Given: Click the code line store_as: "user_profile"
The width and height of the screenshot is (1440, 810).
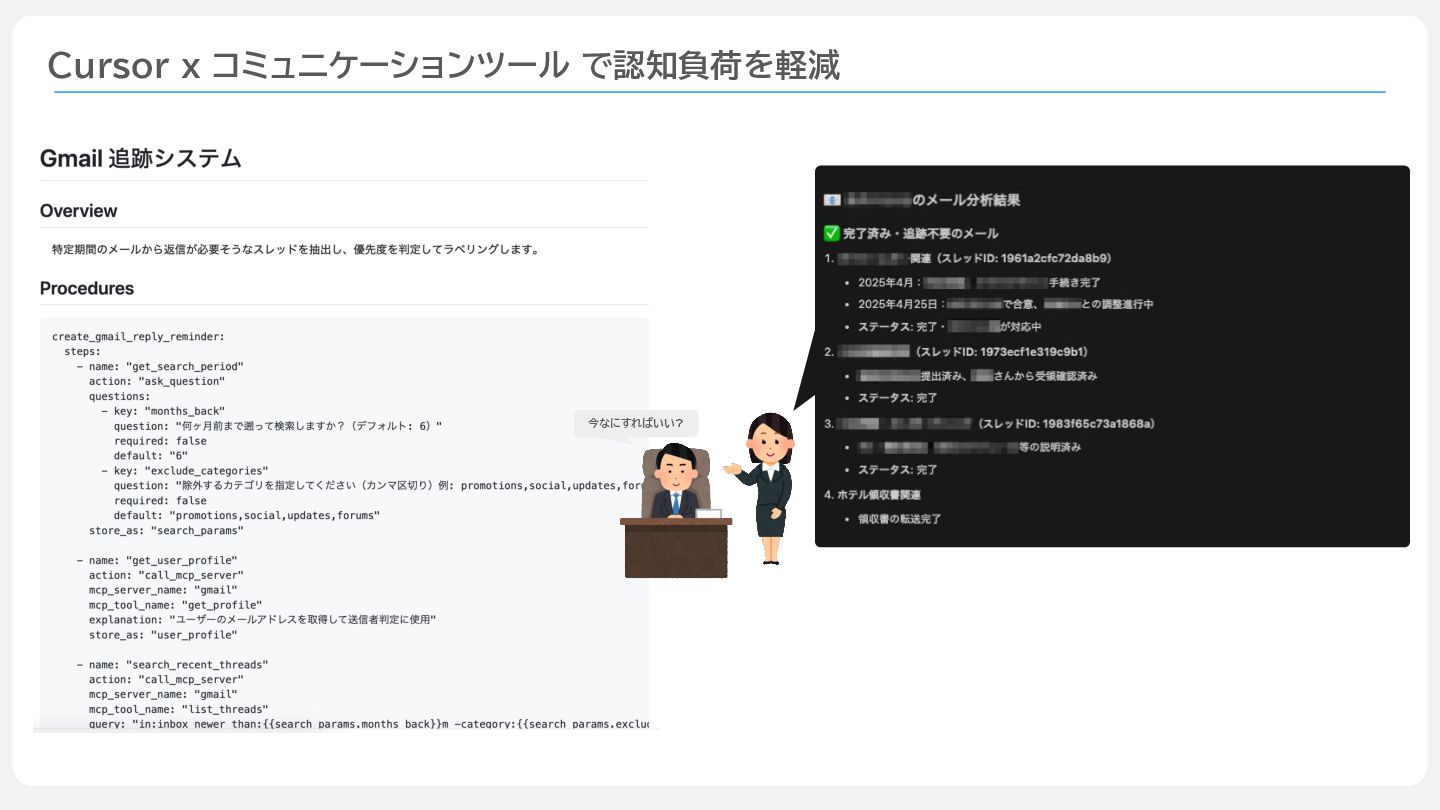Looking at the screenshot, I should (x=163, y=635).
